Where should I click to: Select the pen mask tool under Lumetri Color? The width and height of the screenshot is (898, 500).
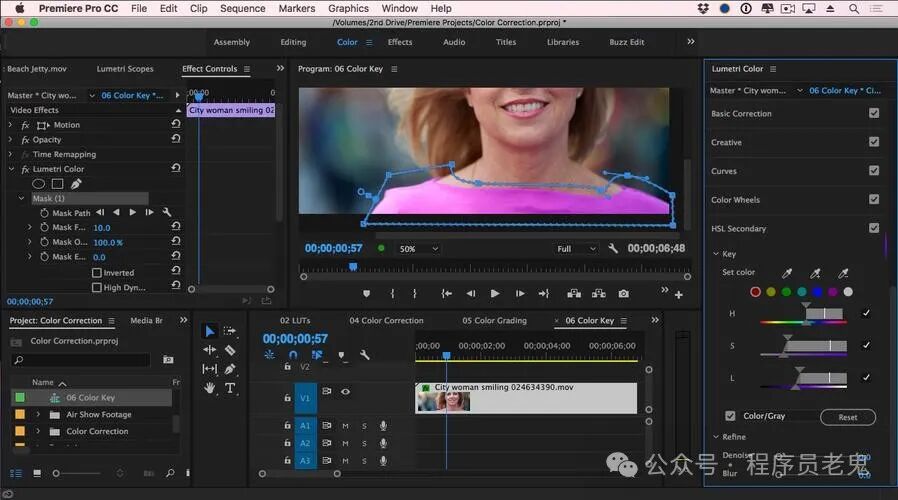tap(76, 184)
